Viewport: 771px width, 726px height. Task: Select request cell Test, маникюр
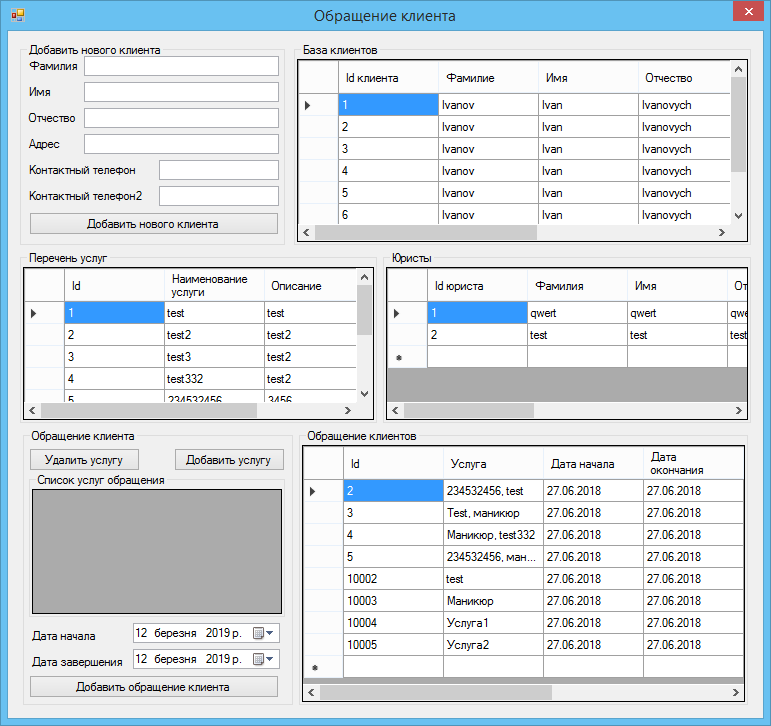pyautogui.click(x=493, y=513)
